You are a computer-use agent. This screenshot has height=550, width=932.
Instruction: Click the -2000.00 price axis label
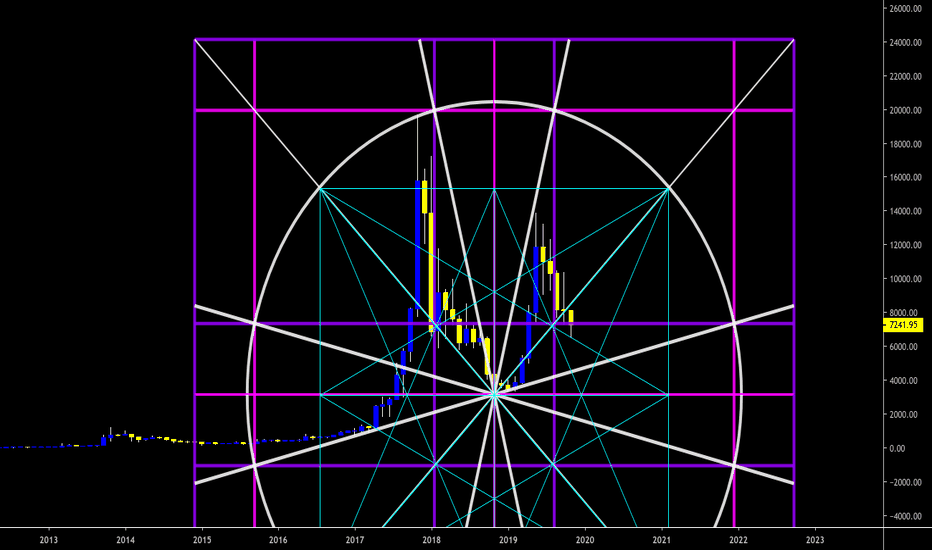pyautogui.click(x=905, y=483)
